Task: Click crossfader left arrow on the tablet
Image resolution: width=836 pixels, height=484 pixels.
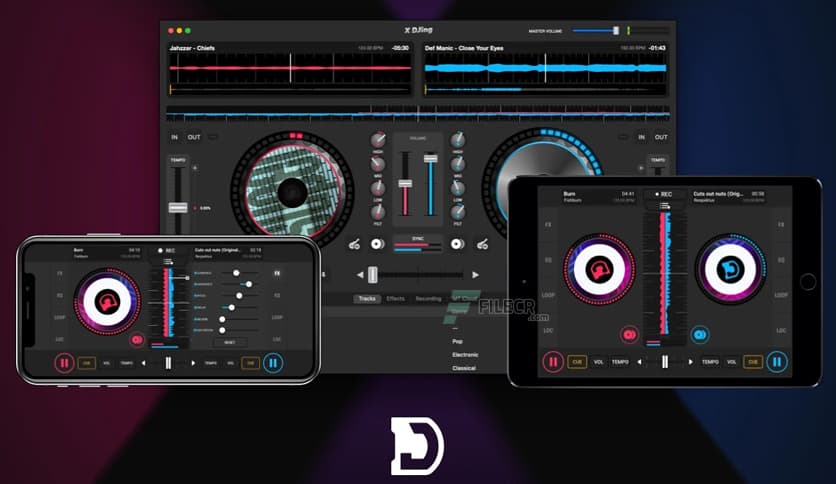Action: point(639,362)
